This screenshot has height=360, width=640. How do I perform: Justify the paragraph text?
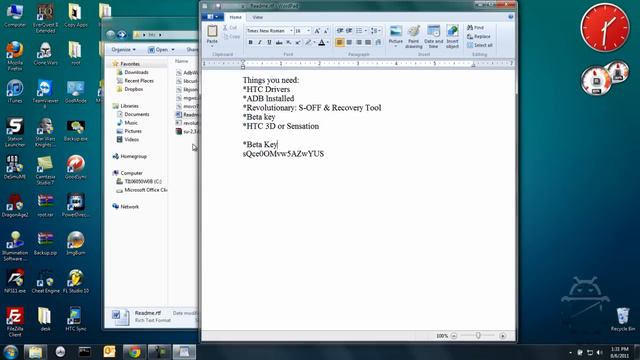tap(368, 42)
